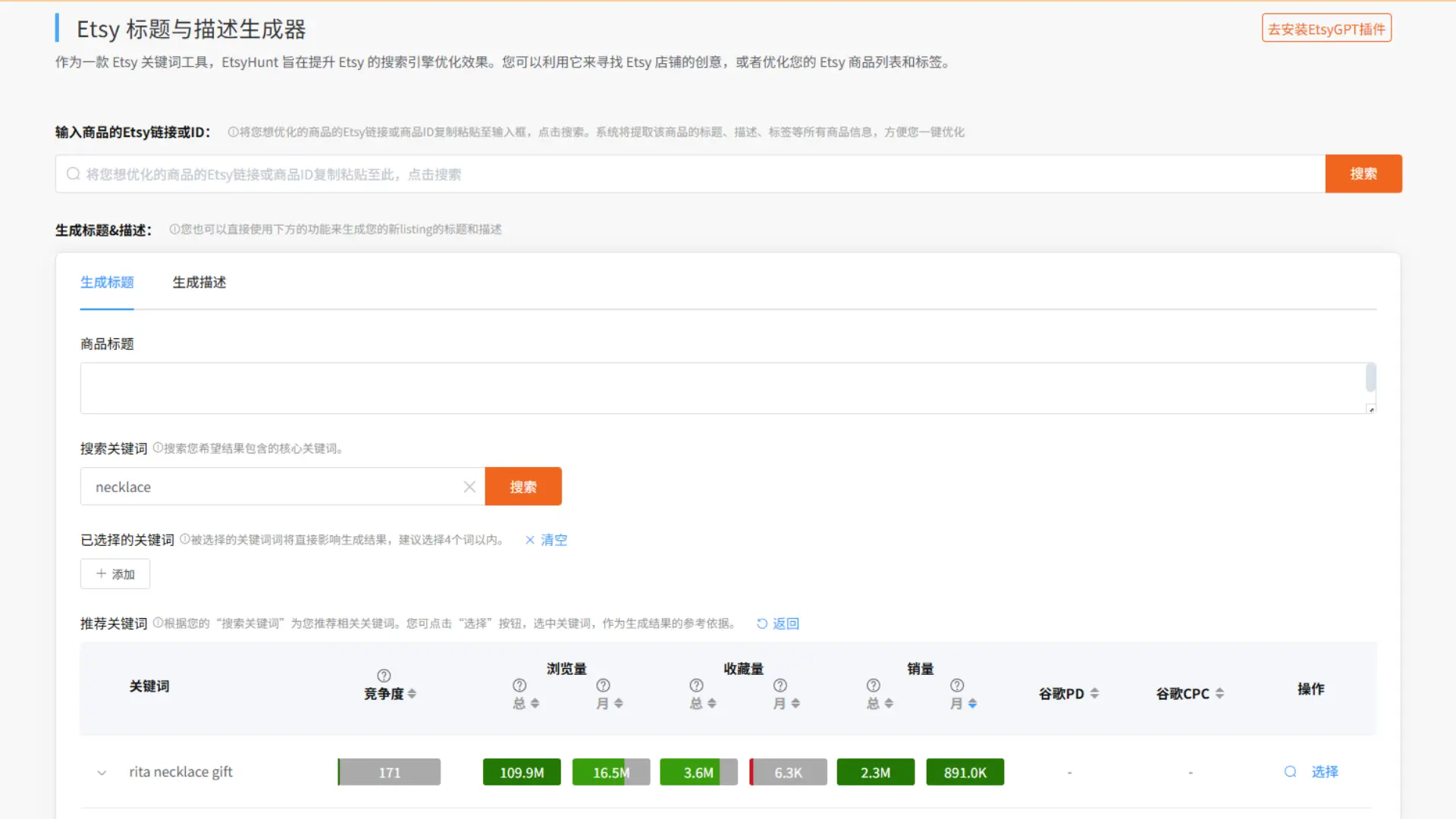This screenshot has width=1456, height=819.
Task: Sort by 销量 月 column
Action: [x=972, y=704]
